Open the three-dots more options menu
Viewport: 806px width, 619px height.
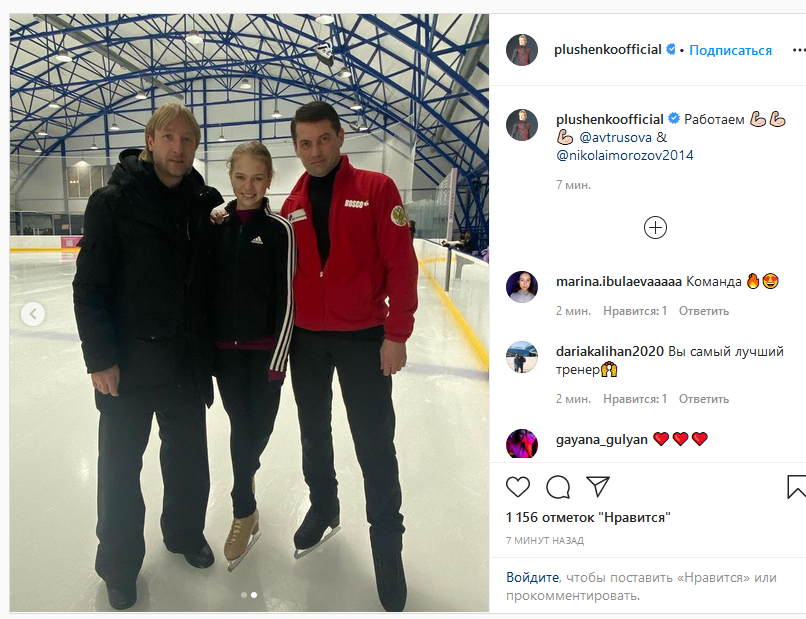pyautogui.click(x=799, y=50)
